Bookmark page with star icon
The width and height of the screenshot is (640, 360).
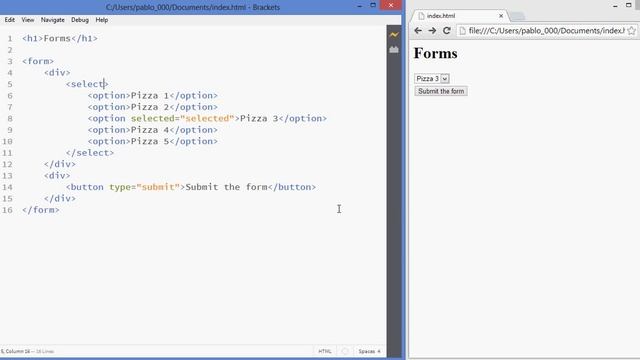(631, 31)
